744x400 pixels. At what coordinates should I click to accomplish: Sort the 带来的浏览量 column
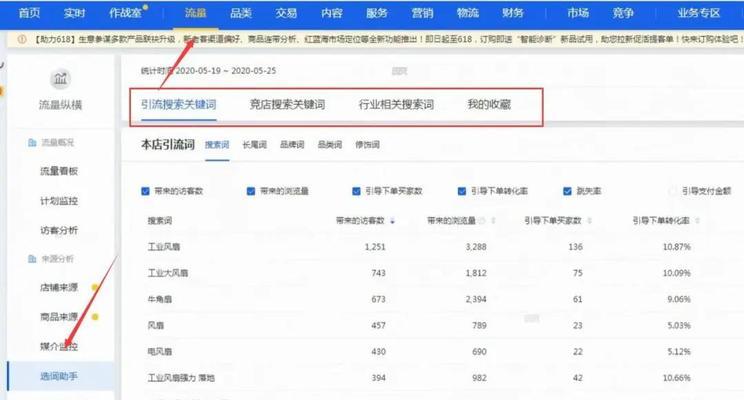click(494, 221)
